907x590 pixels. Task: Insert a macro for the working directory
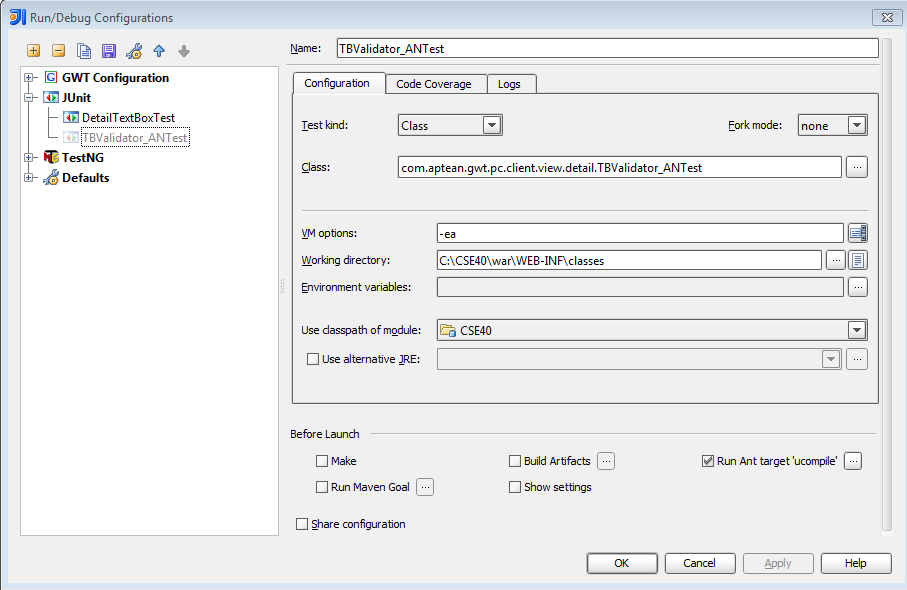[857, 260]
